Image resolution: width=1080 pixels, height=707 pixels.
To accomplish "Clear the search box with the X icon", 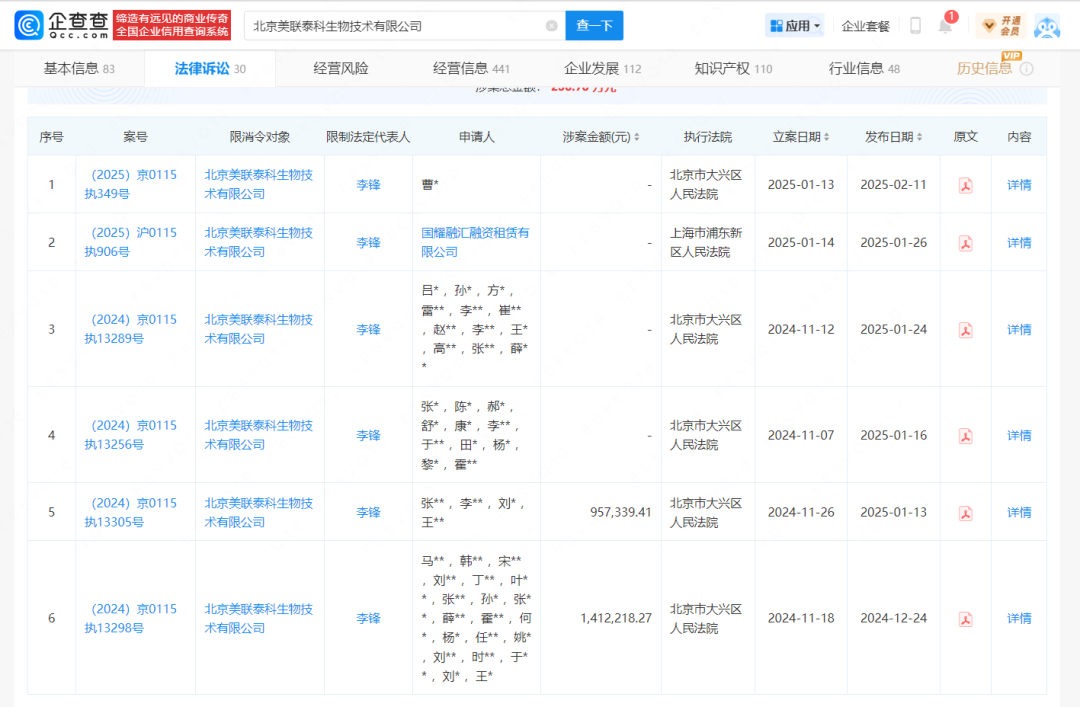I will (552, 25).
